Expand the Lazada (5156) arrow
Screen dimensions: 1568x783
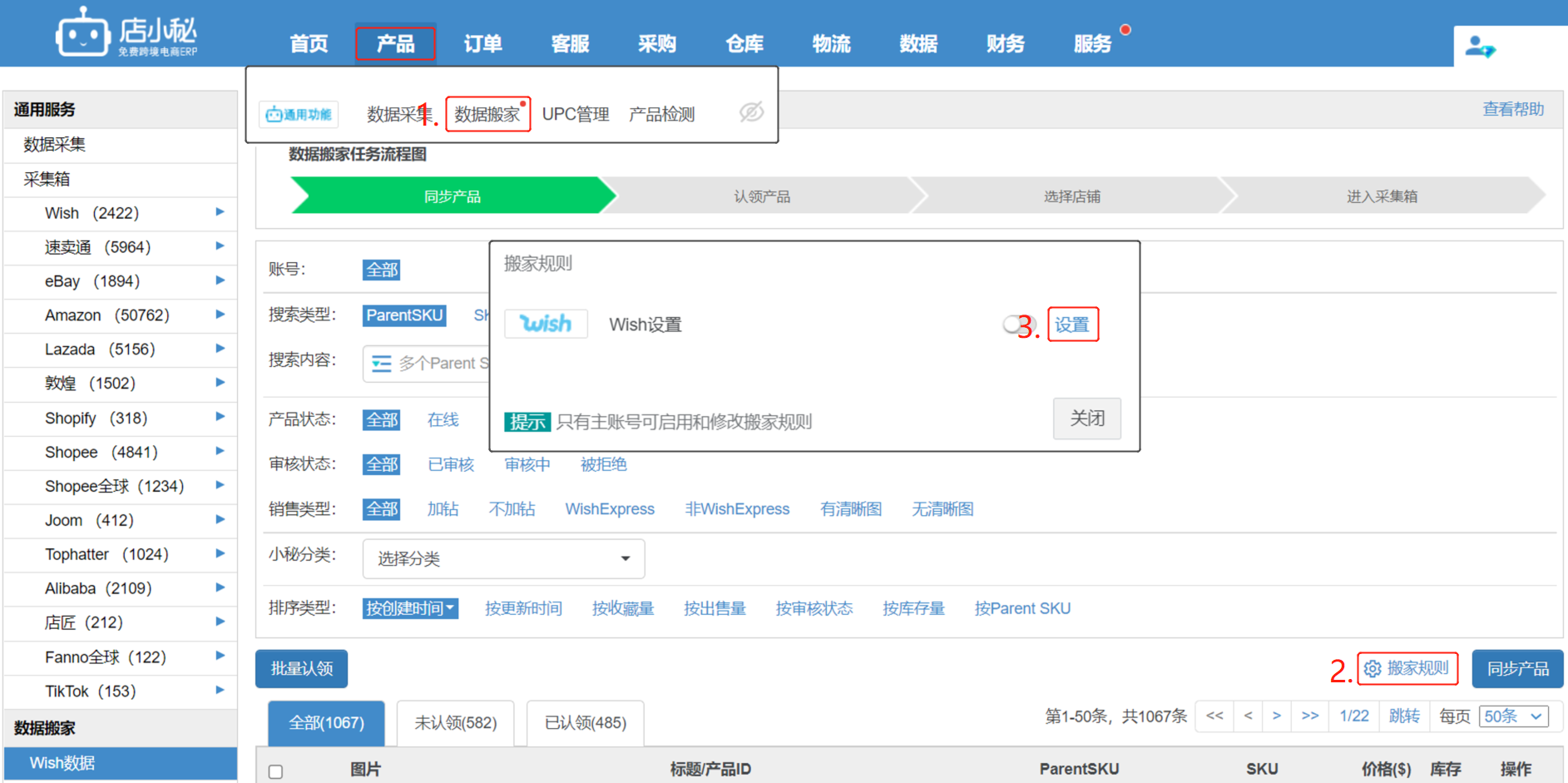click(x=220, y=349)
